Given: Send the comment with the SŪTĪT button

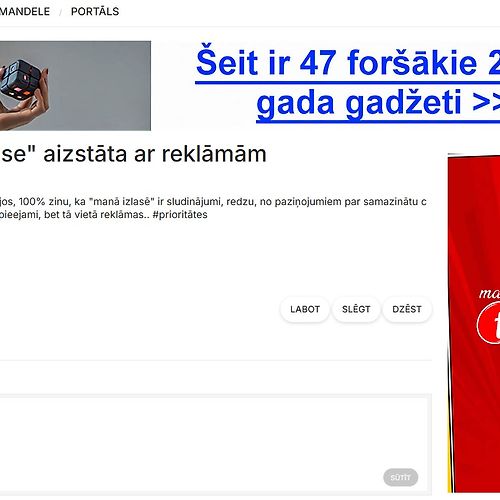Looking at the screenshot, I should pyautogui.click(x=400, y=477).
